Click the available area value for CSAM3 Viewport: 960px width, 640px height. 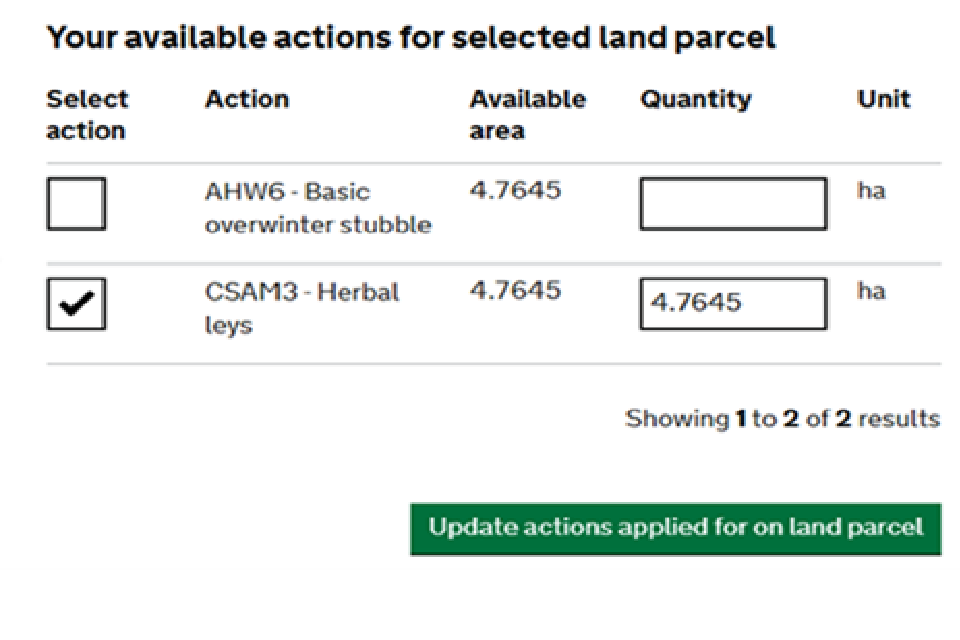515,291
